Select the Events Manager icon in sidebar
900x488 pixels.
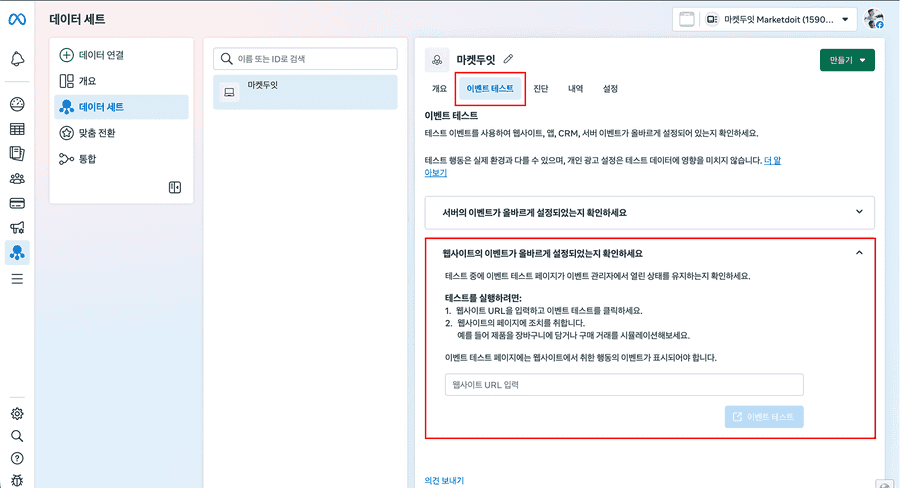[17, 253]
